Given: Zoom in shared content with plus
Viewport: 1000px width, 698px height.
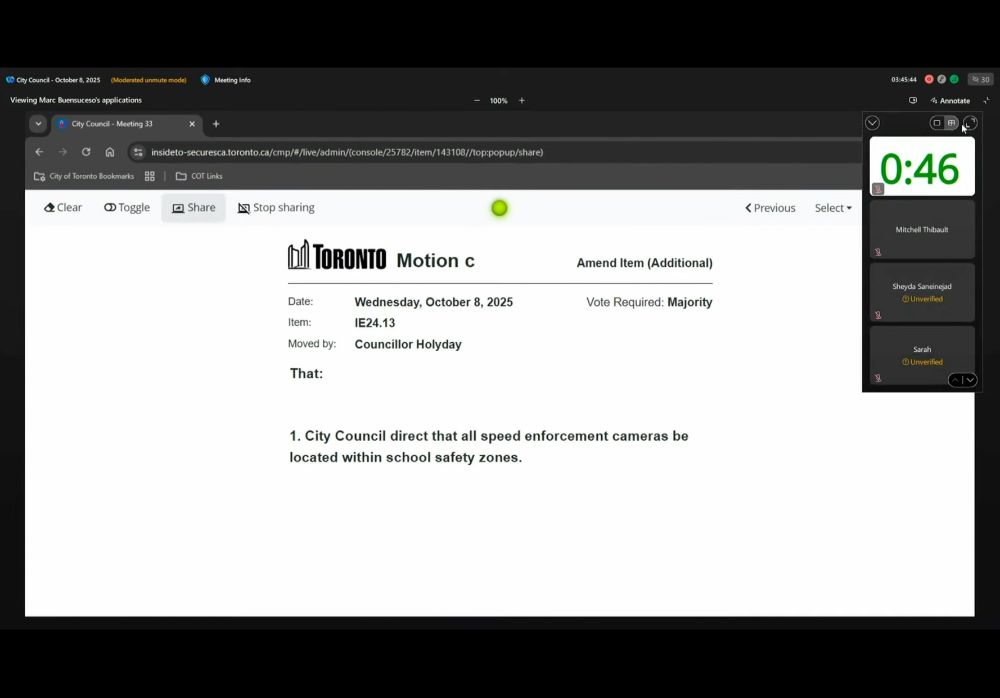Looking at the screenshot, I should 522,100.
